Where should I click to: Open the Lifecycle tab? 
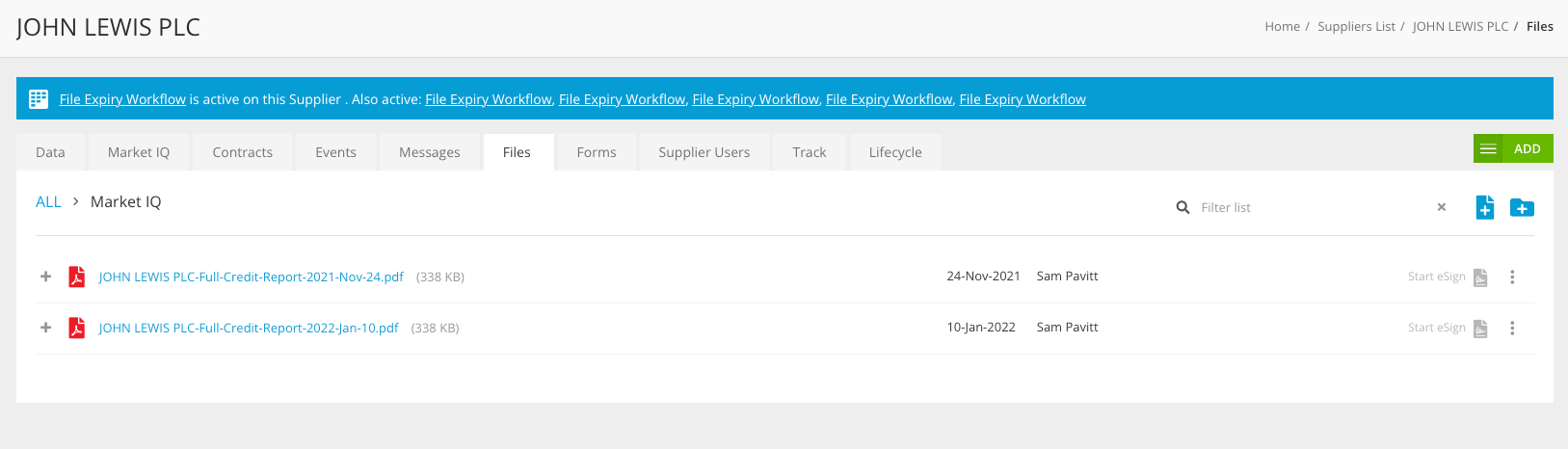(895, 152)
